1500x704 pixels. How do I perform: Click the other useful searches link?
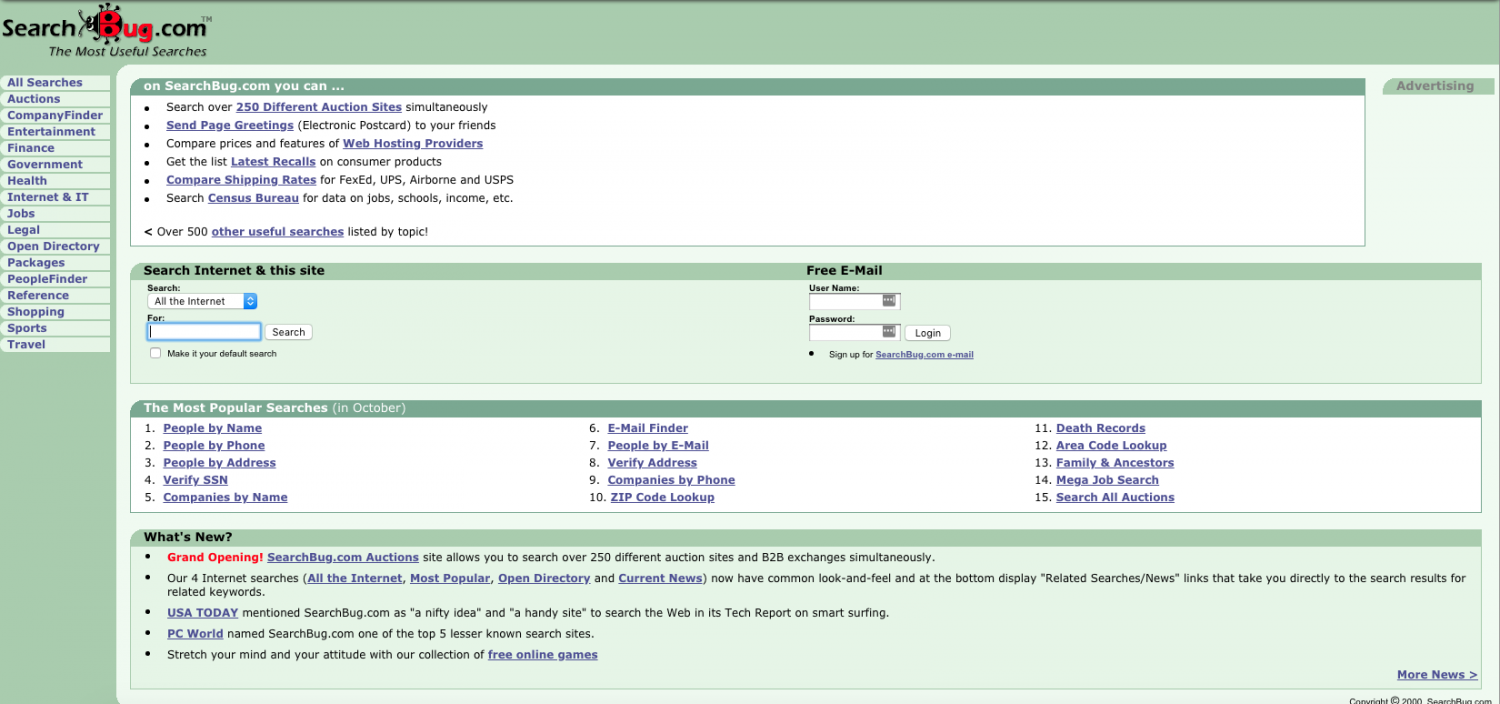tap(278, 231)
